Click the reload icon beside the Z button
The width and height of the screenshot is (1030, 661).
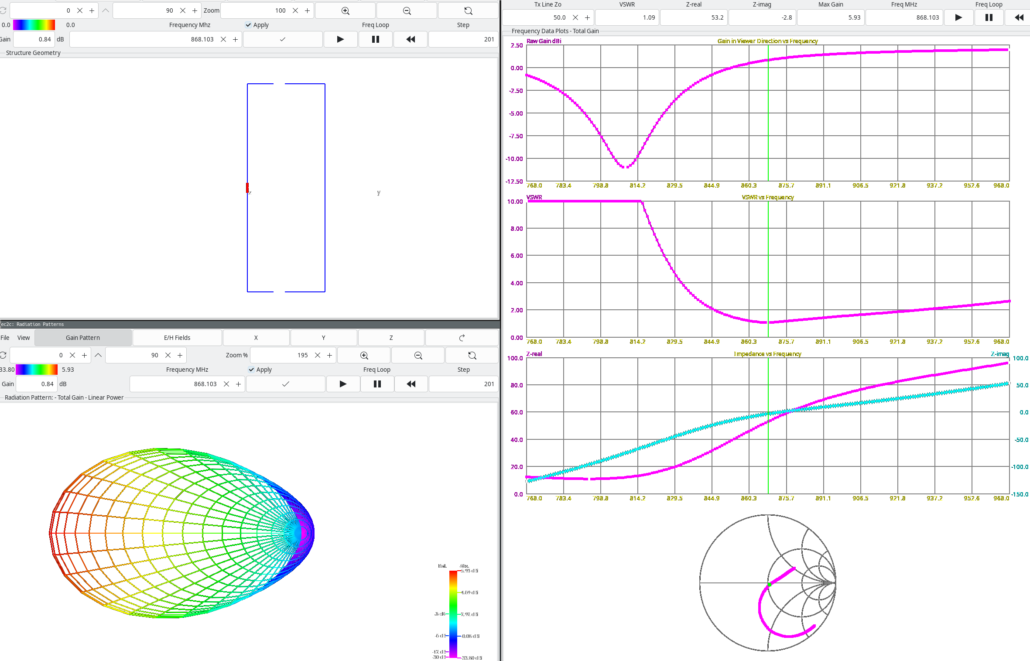pyautogui.click(x=462, y=338)
